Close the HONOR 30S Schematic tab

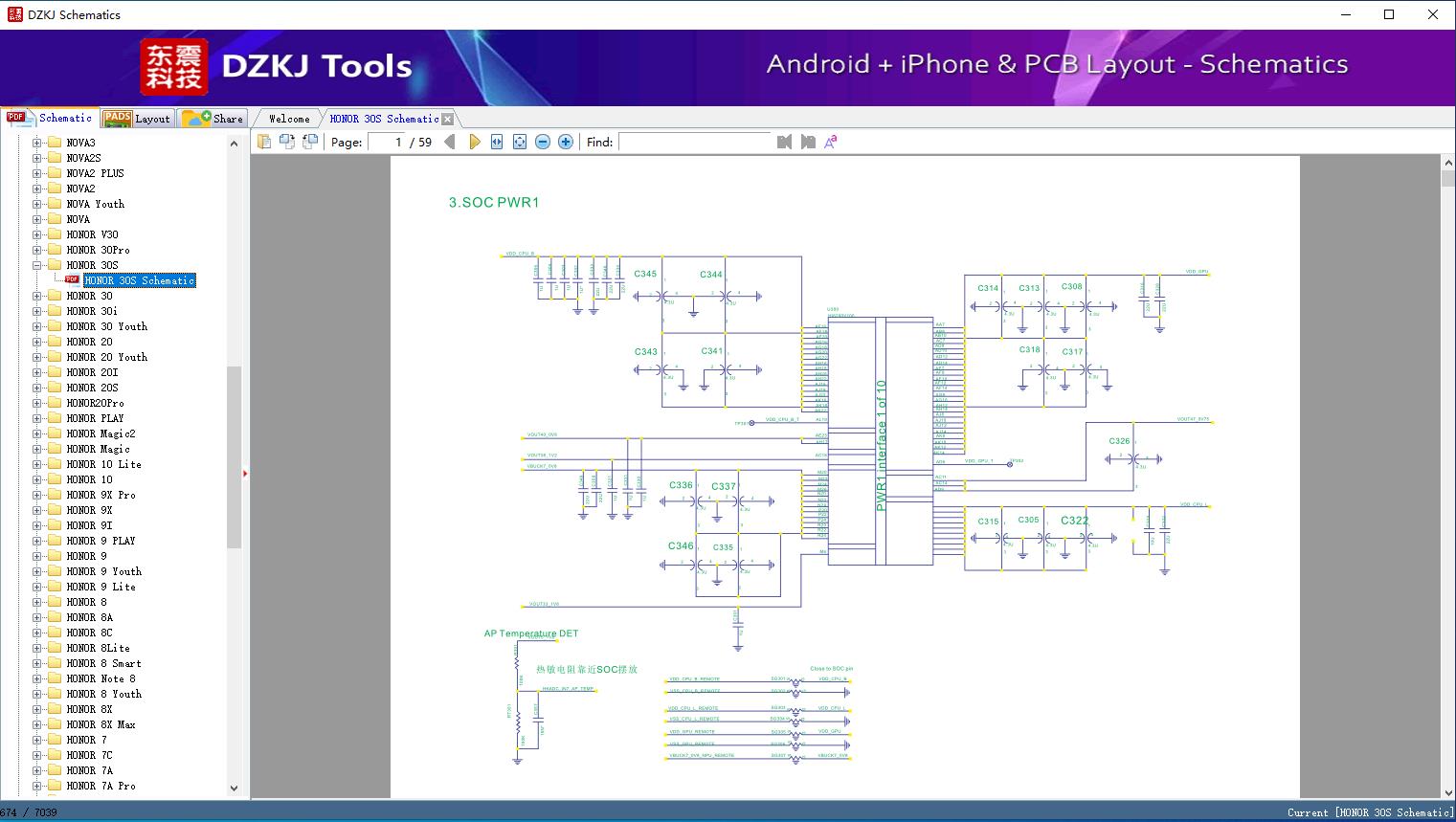pyautogui.click(x=447, y=119)
